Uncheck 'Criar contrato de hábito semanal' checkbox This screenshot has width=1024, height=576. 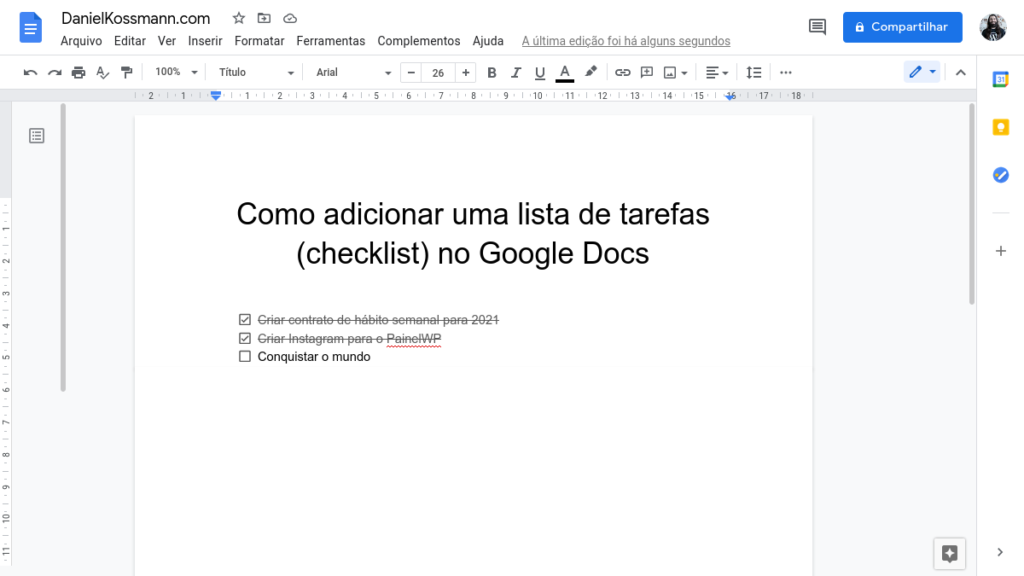245,320
